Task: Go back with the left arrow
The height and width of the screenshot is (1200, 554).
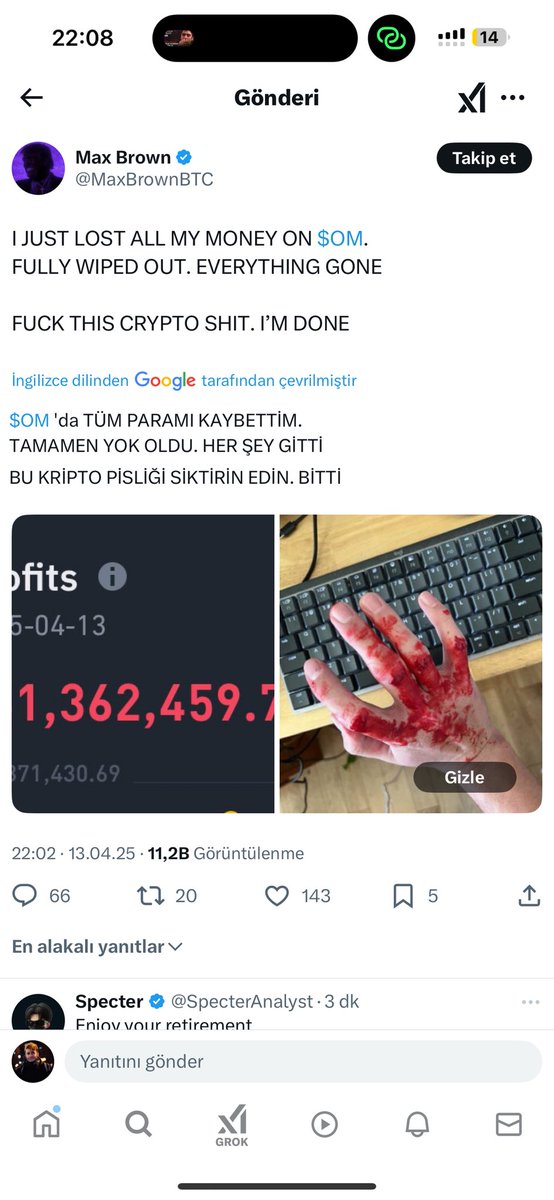Action: [x=32, y=97]
